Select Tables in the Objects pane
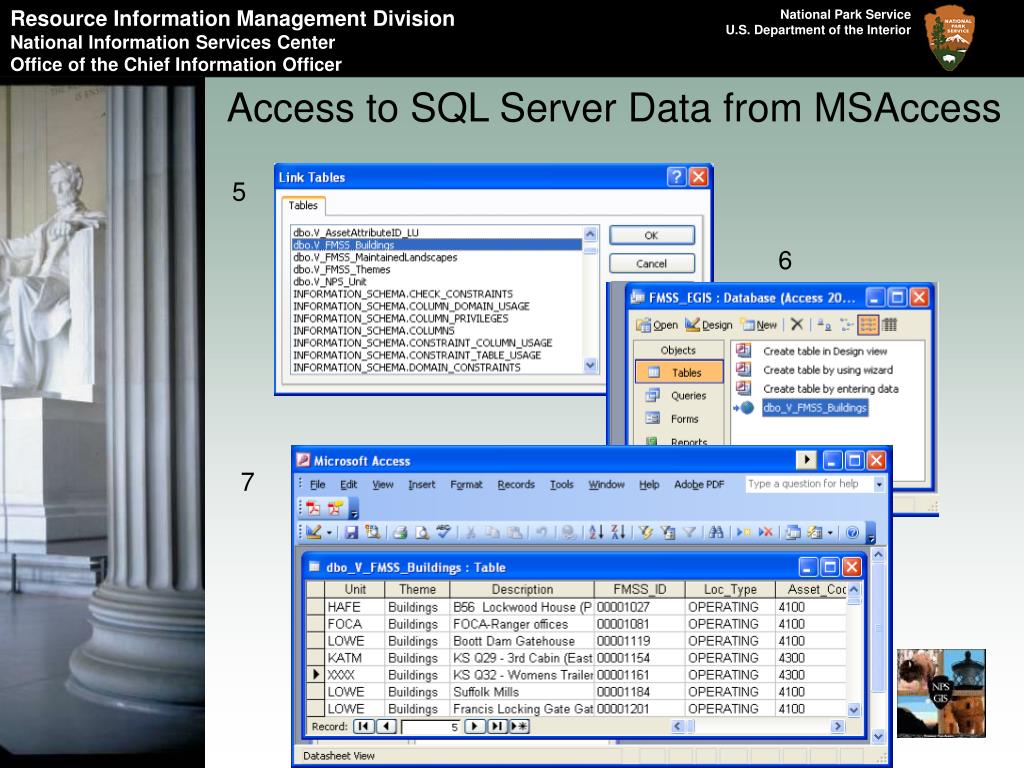 click(679, 372)
